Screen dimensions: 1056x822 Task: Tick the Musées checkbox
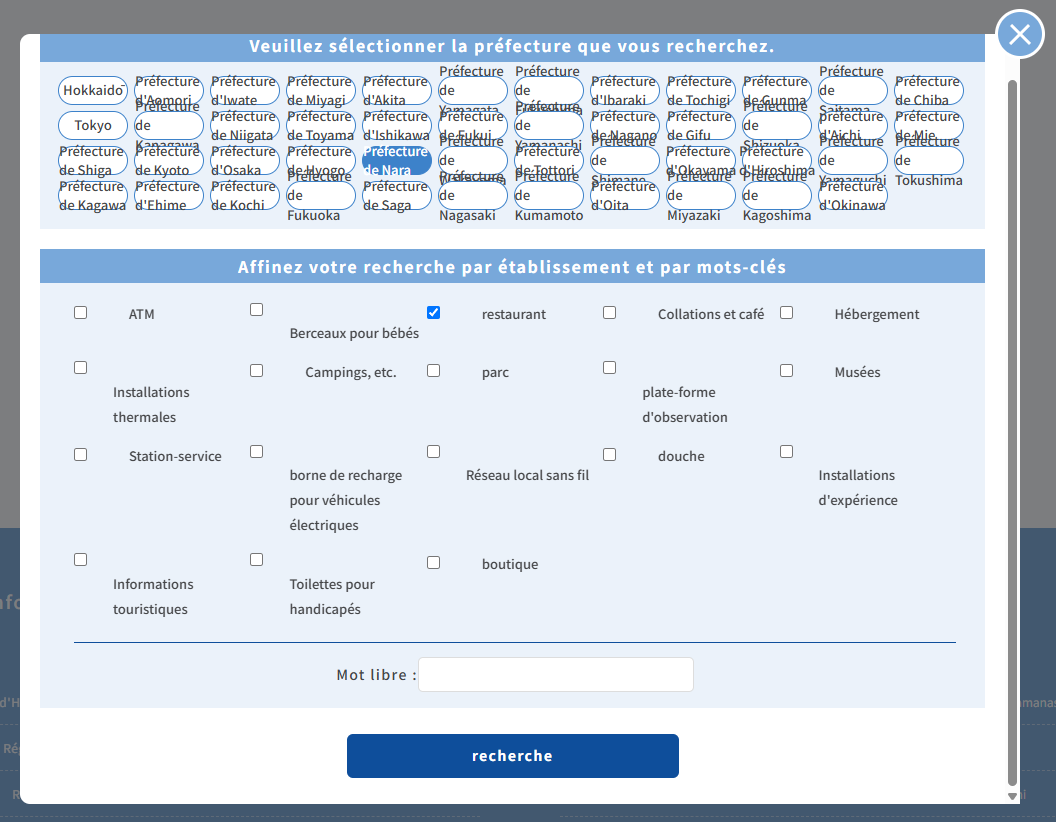[786, 371]
